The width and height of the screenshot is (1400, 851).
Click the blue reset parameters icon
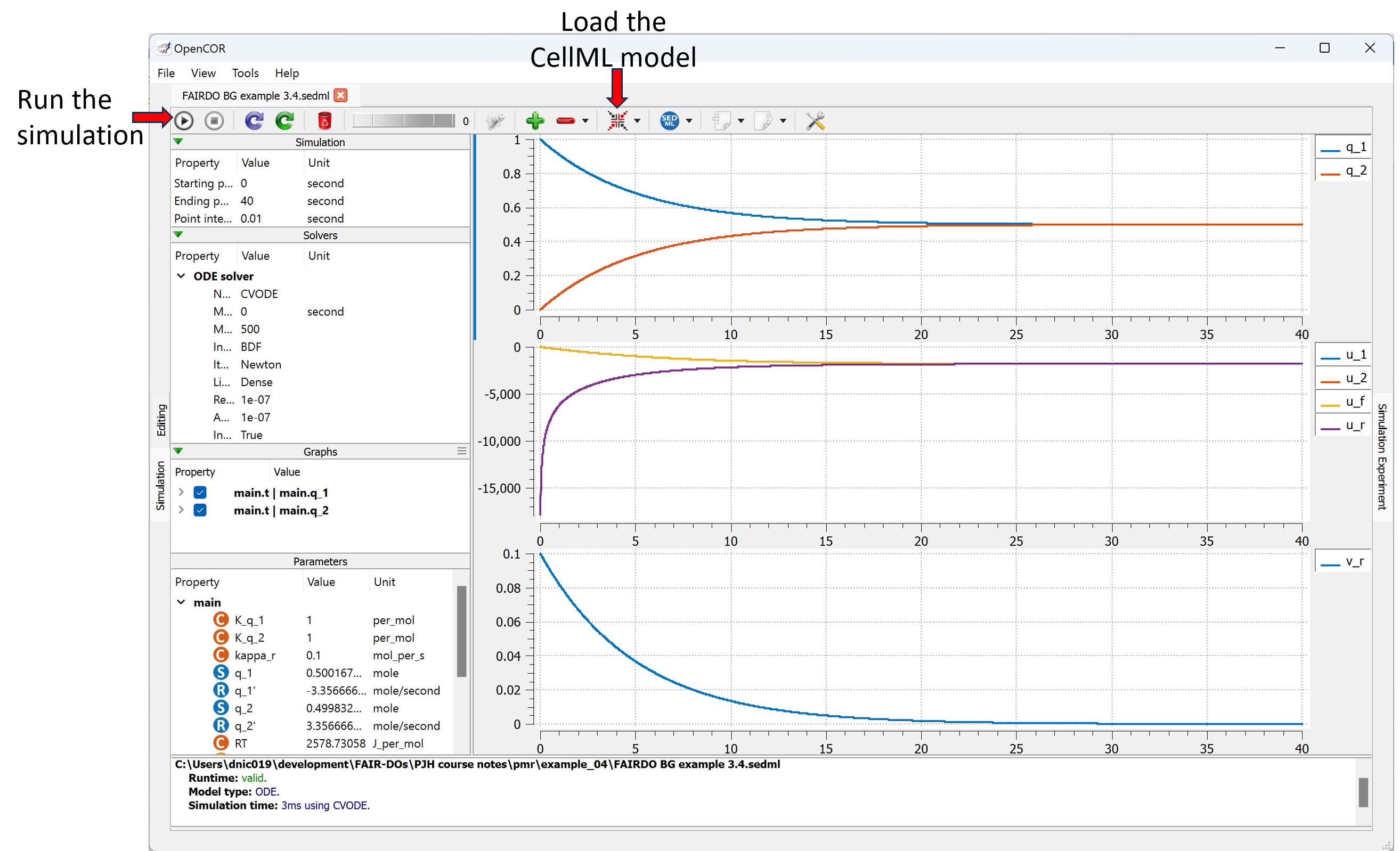click(x=254, y=120)
